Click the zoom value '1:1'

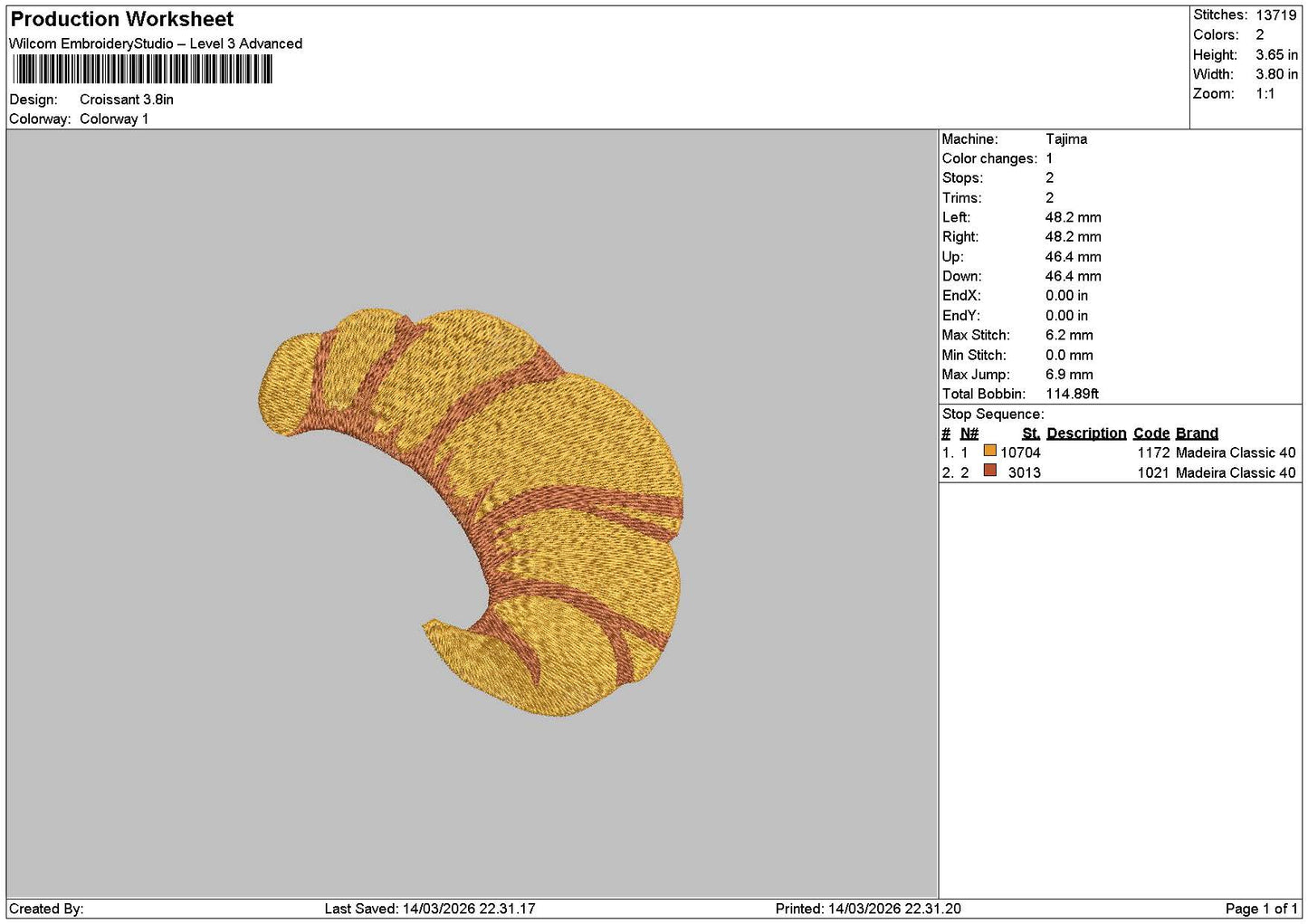tap(1265, 94)
